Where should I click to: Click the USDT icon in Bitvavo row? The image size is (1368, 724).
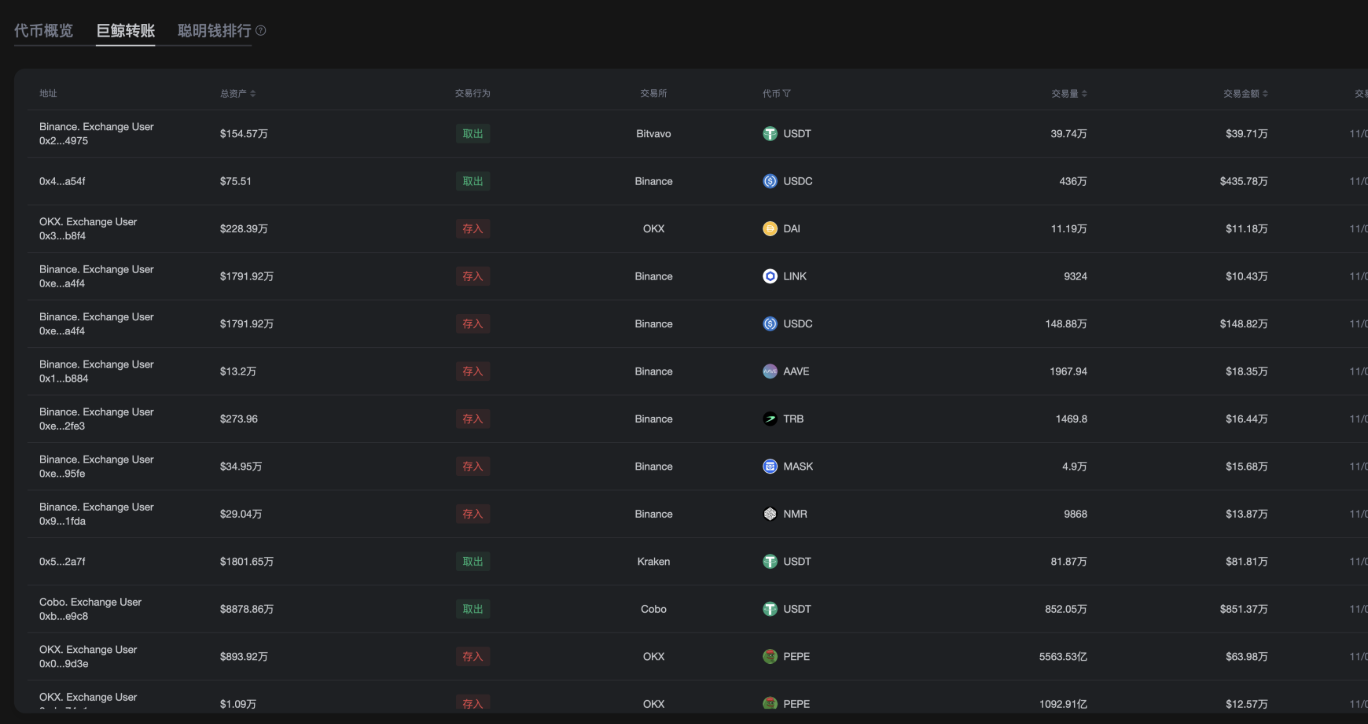(770, 134)
